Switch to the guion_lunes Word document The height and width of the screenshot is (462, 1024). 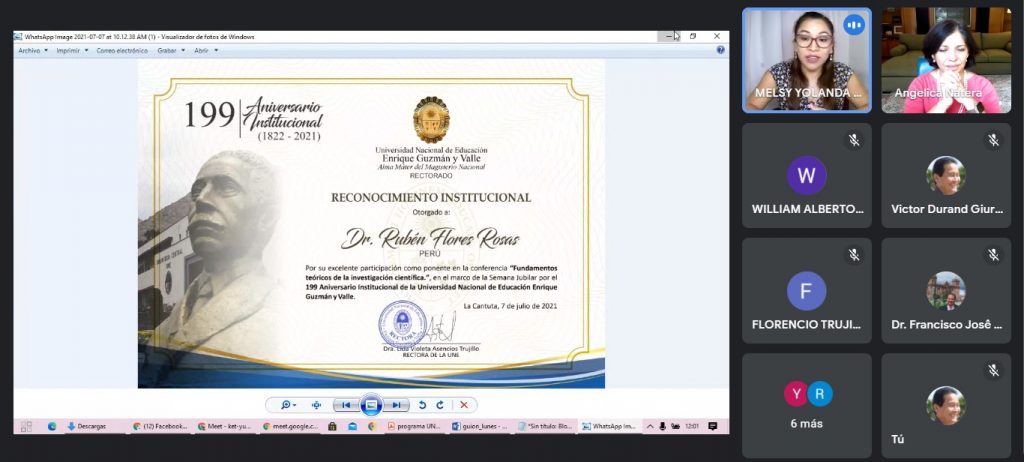(x=480, y=426)
